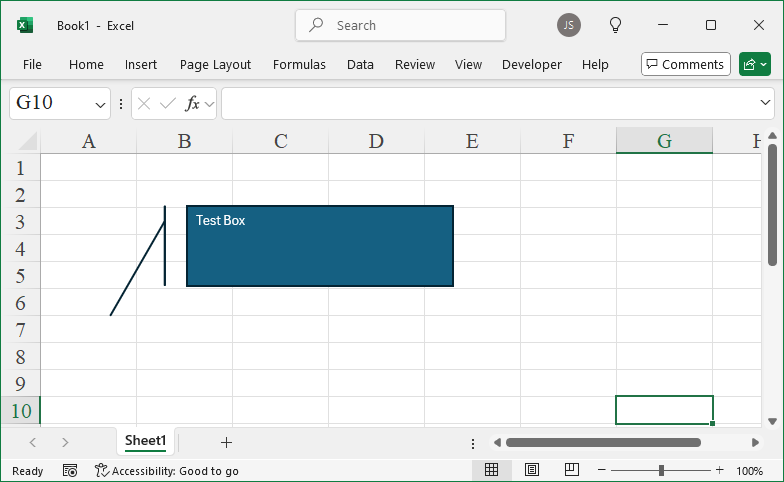The image size is (784, 482).
Task: Open the Formulas ribbon tab
Action: click(299, 64)
